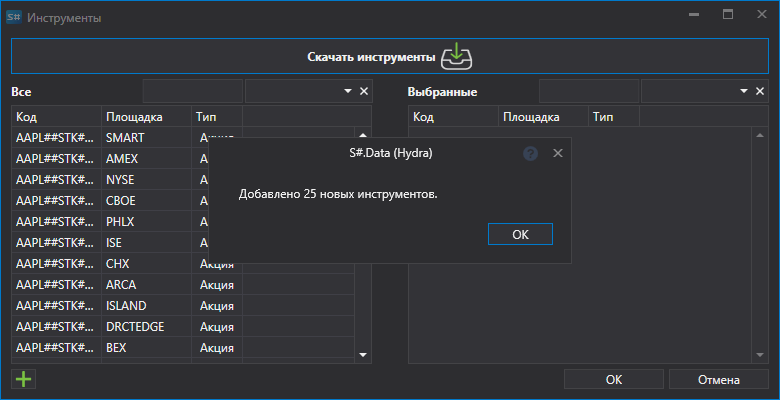Clear the Все panel filter with X

[x=364, y=91]
